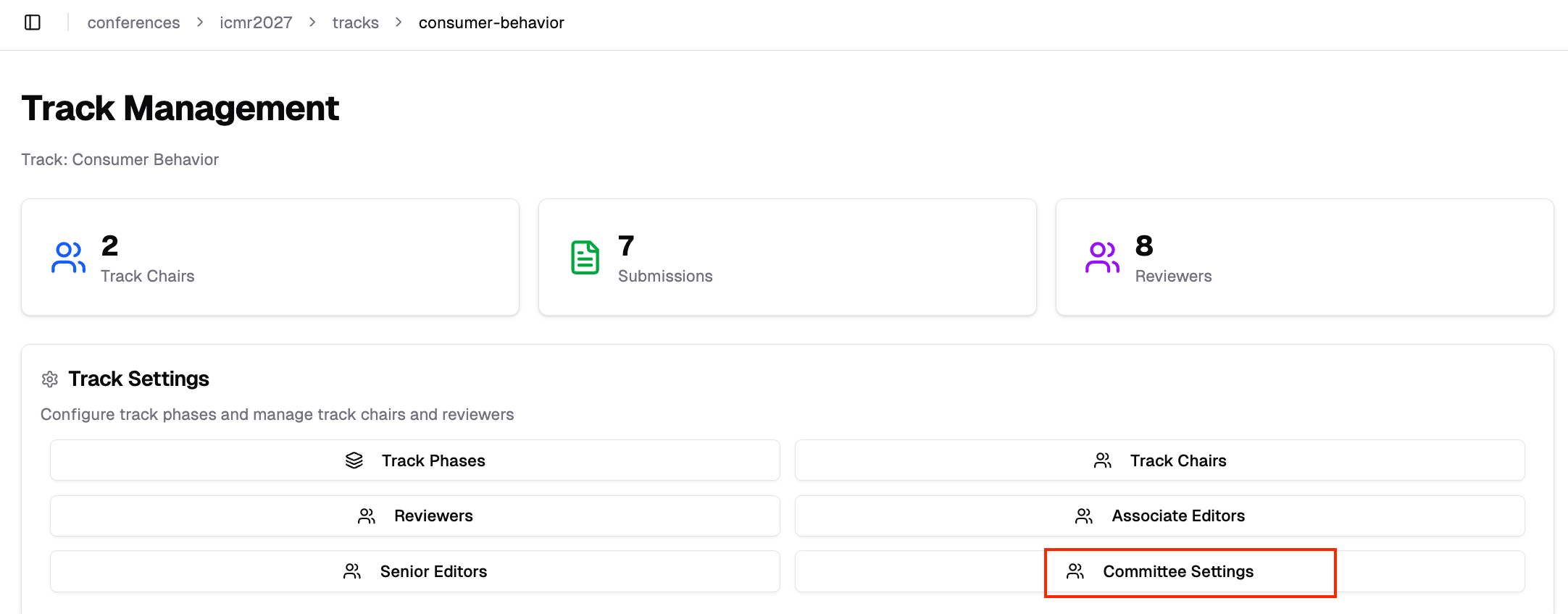Image resolution: width=1568 pixels, height=614 pixels.
Task: Click the green Submissions document icon
Action: pos(585,257)
